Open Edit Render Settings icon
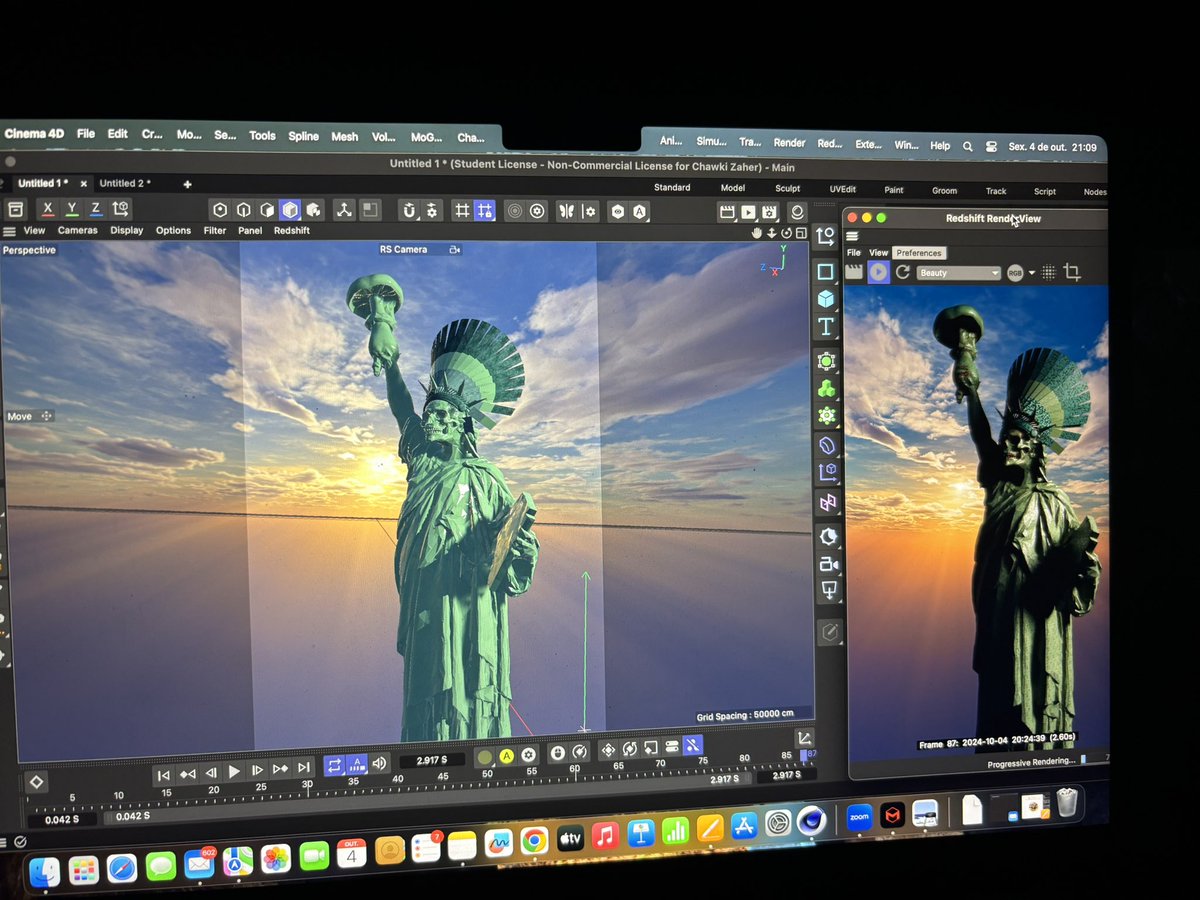The image size is (1200, 900). (769, 212)
